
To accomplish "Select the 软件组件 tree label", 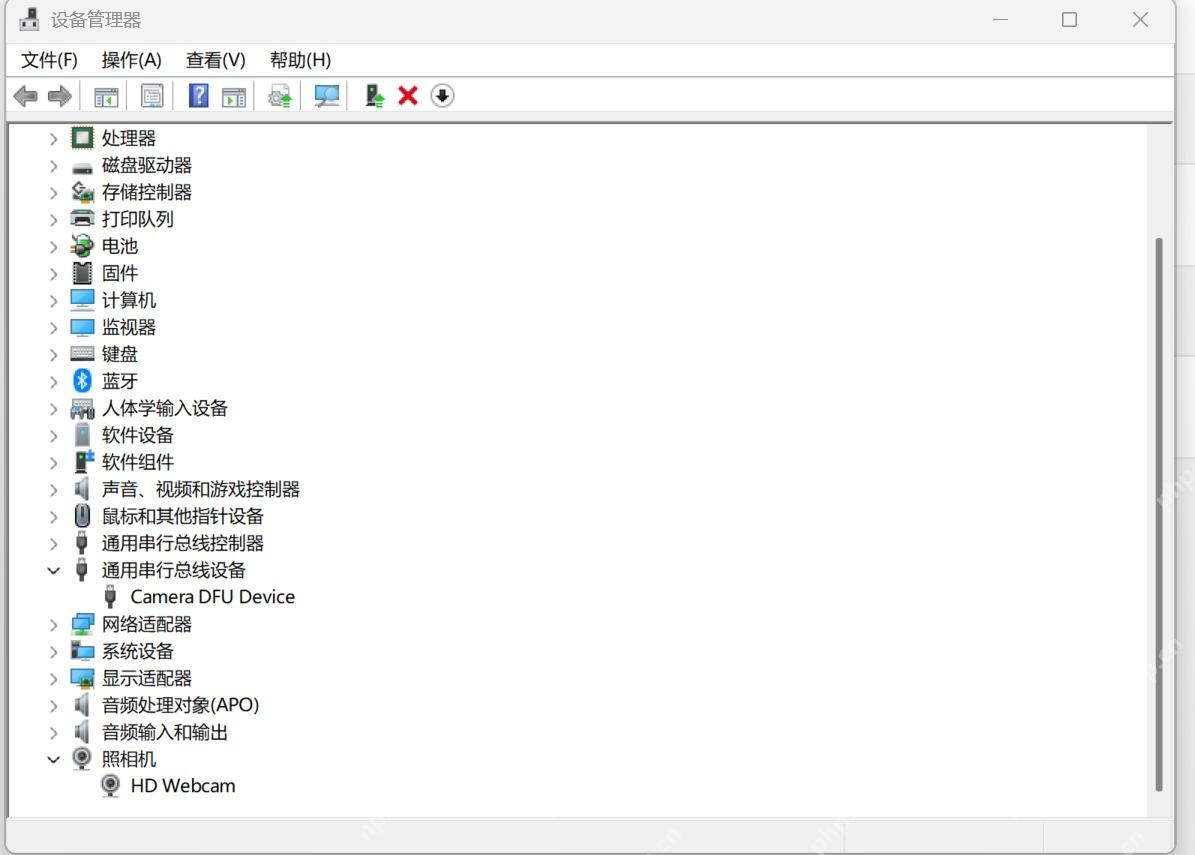I will pyautogui.click(x=138, y=462).
